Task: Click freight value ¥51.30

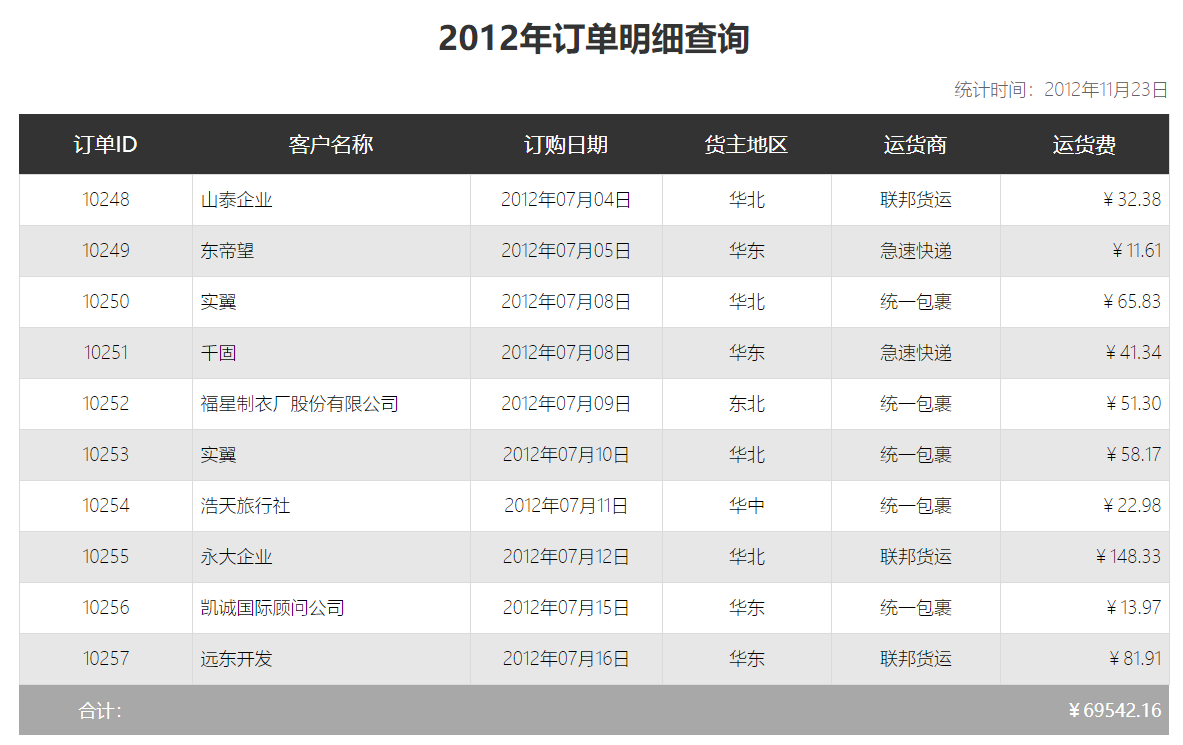Action: coord(1133,403)
